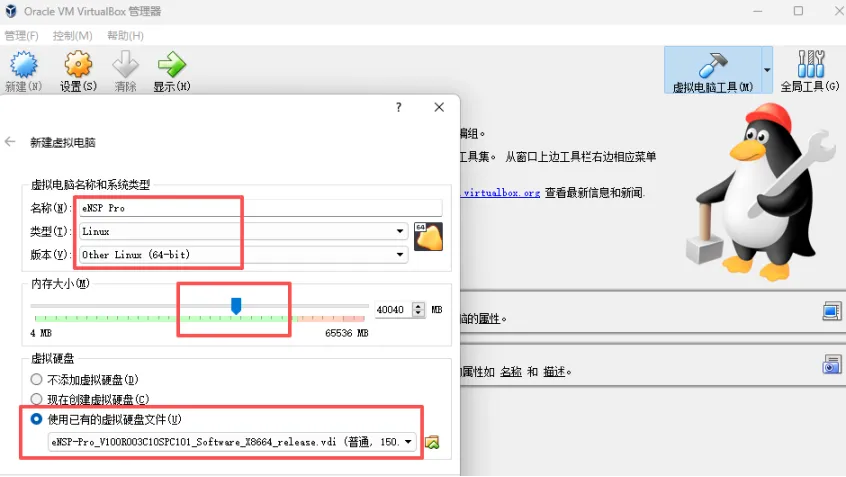Click the memory size MB spinner arrows
The height and width of the screenshot is (477, 846).
pos(418,309)
